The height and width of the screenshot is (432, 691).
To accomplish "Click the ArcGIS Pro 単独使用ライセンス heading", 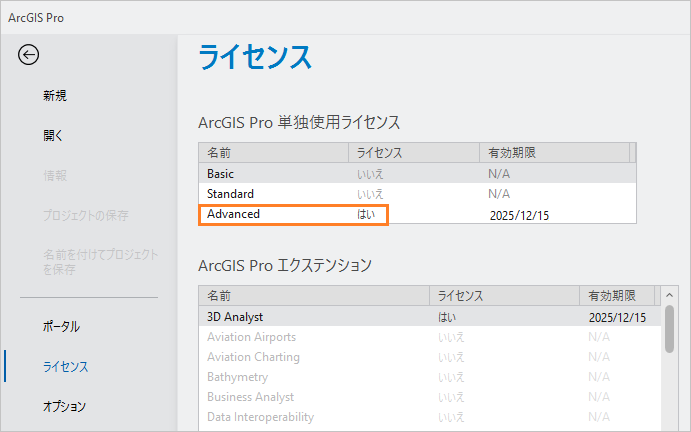I will coord(299,122).
